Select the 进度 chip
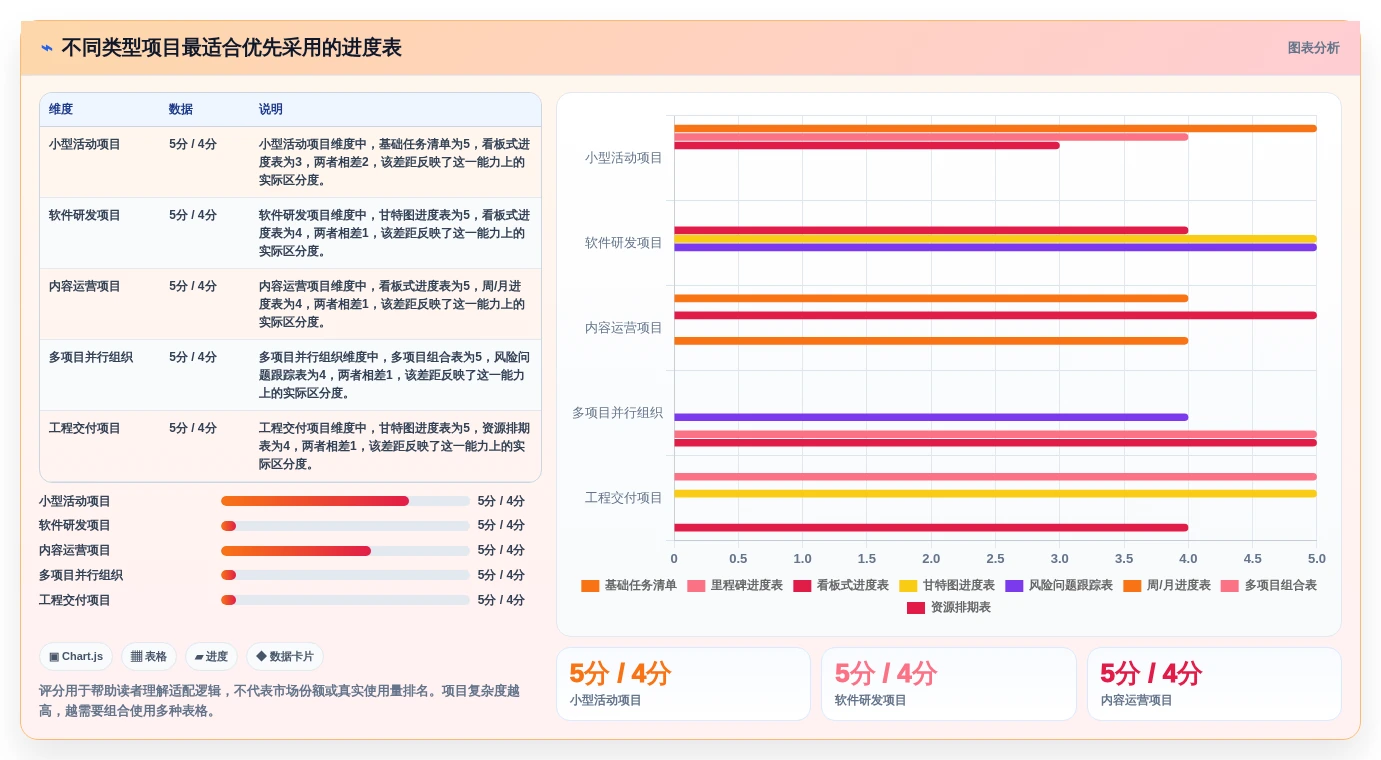This screenshot has width=1381, height=760. (x=211, y=657)
